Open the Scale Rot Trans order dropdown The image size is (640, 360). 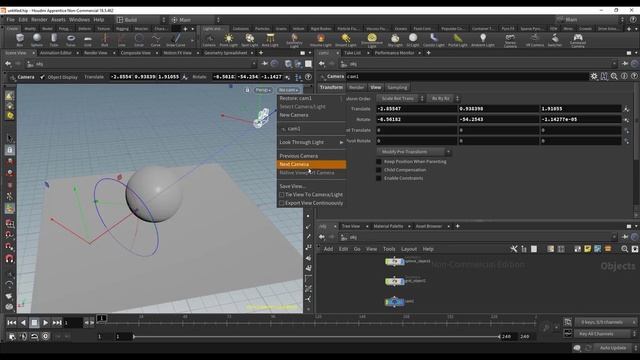pyautogui.click(x=400, y=98)
